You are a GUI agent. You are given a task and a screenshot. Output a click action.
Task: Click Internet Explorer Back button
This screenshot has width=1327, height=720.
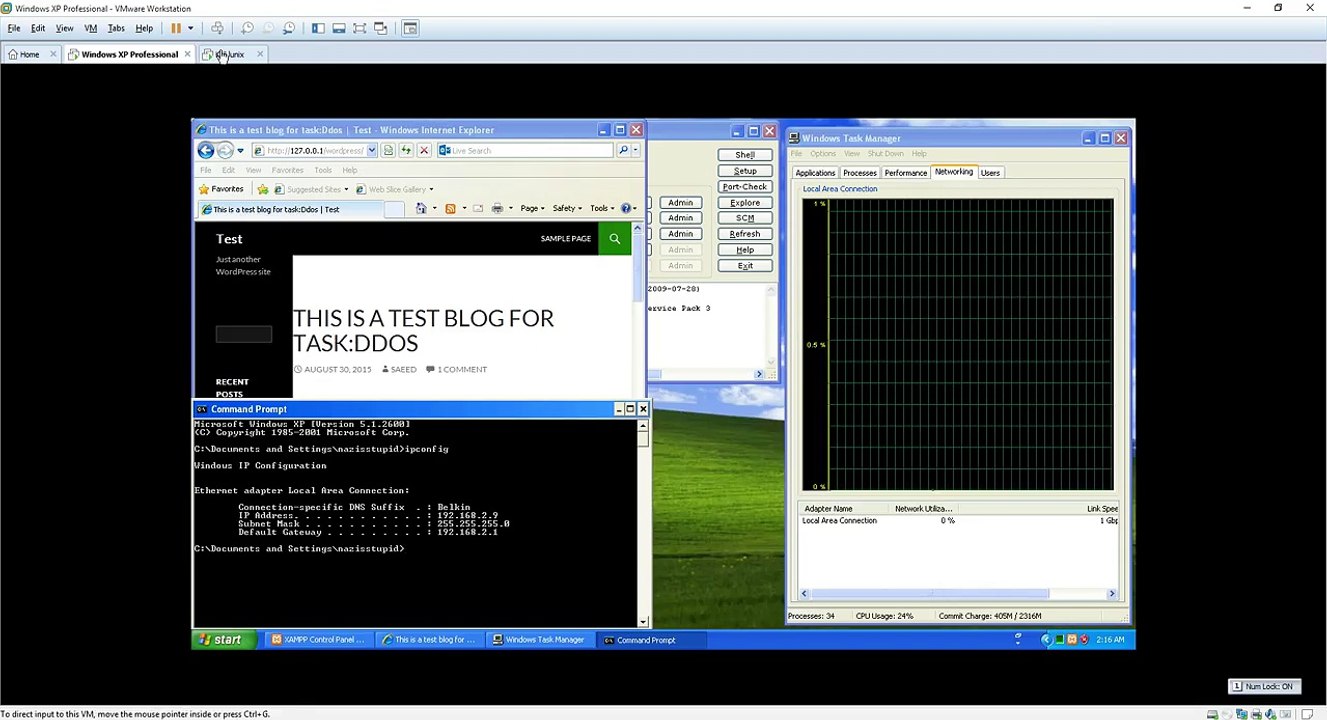point(206,150)
